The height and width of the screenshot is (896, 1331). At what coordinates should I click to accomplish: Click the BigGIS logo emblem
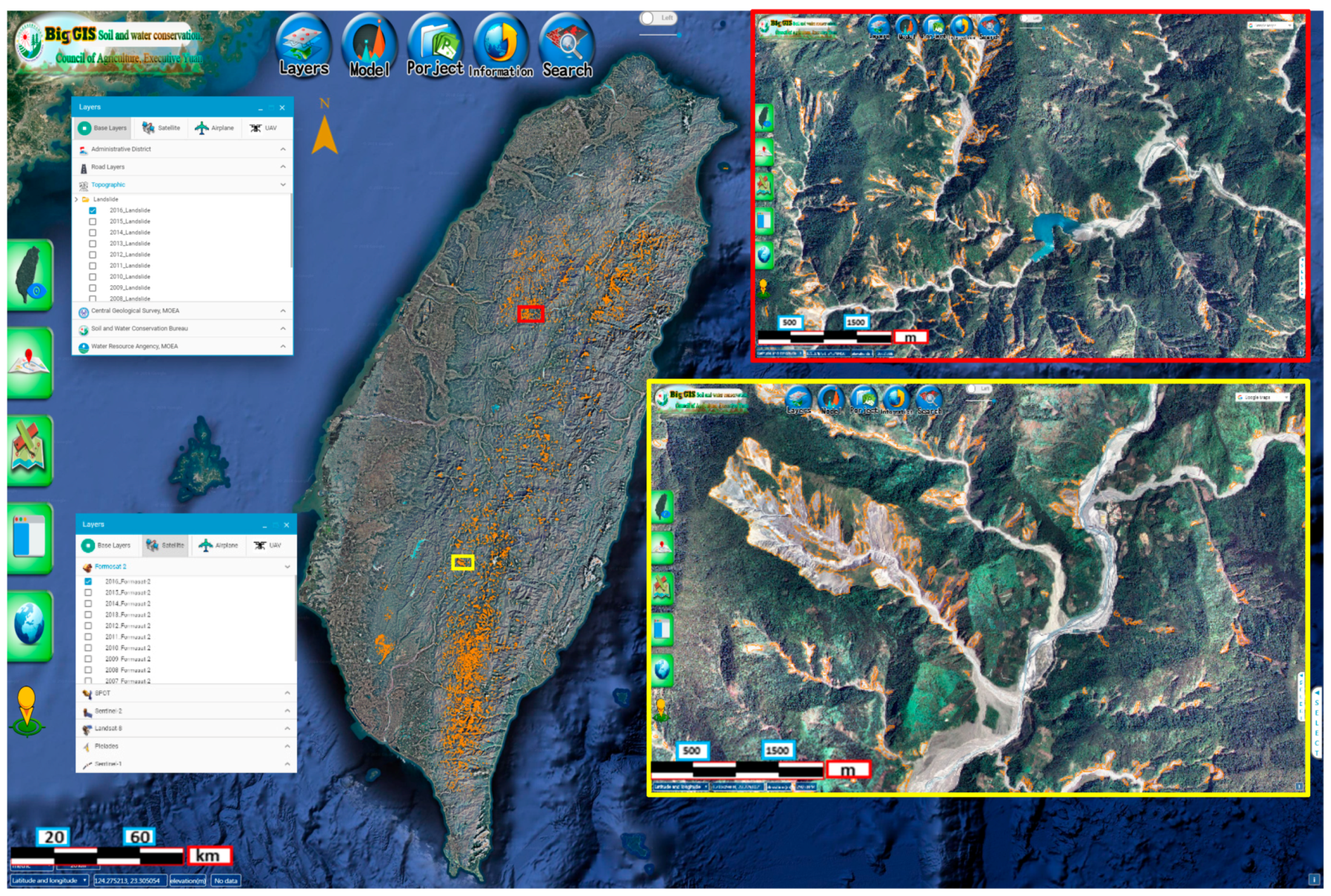[30, 41]
